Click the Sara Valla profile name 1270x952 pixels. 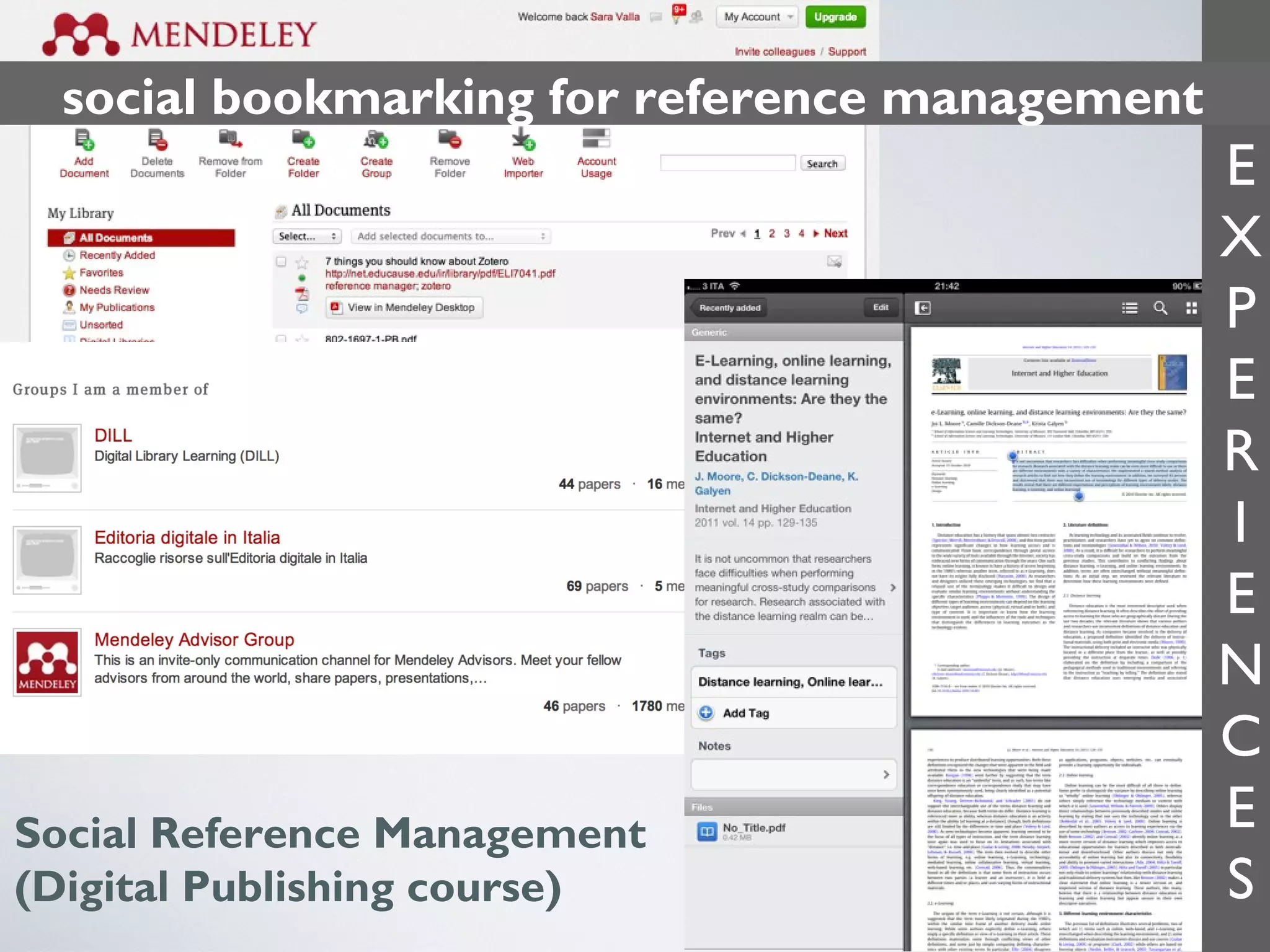click(615, 17)
